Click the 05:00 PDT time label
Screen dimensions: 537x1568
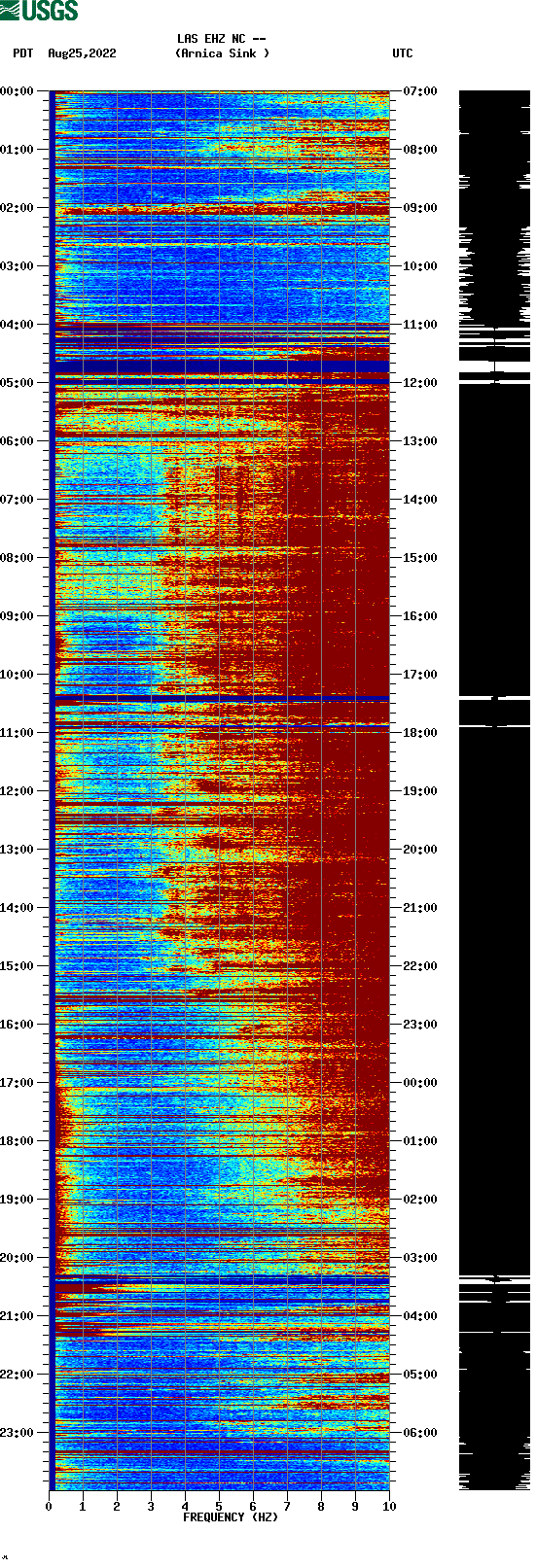[x=18, y=383]
